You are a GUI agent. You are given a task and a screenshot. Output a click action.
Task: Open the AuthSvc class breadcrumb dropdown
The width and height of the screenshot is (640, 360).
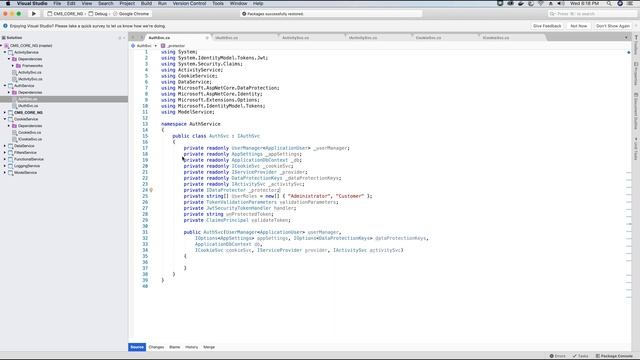pos(144,46)
